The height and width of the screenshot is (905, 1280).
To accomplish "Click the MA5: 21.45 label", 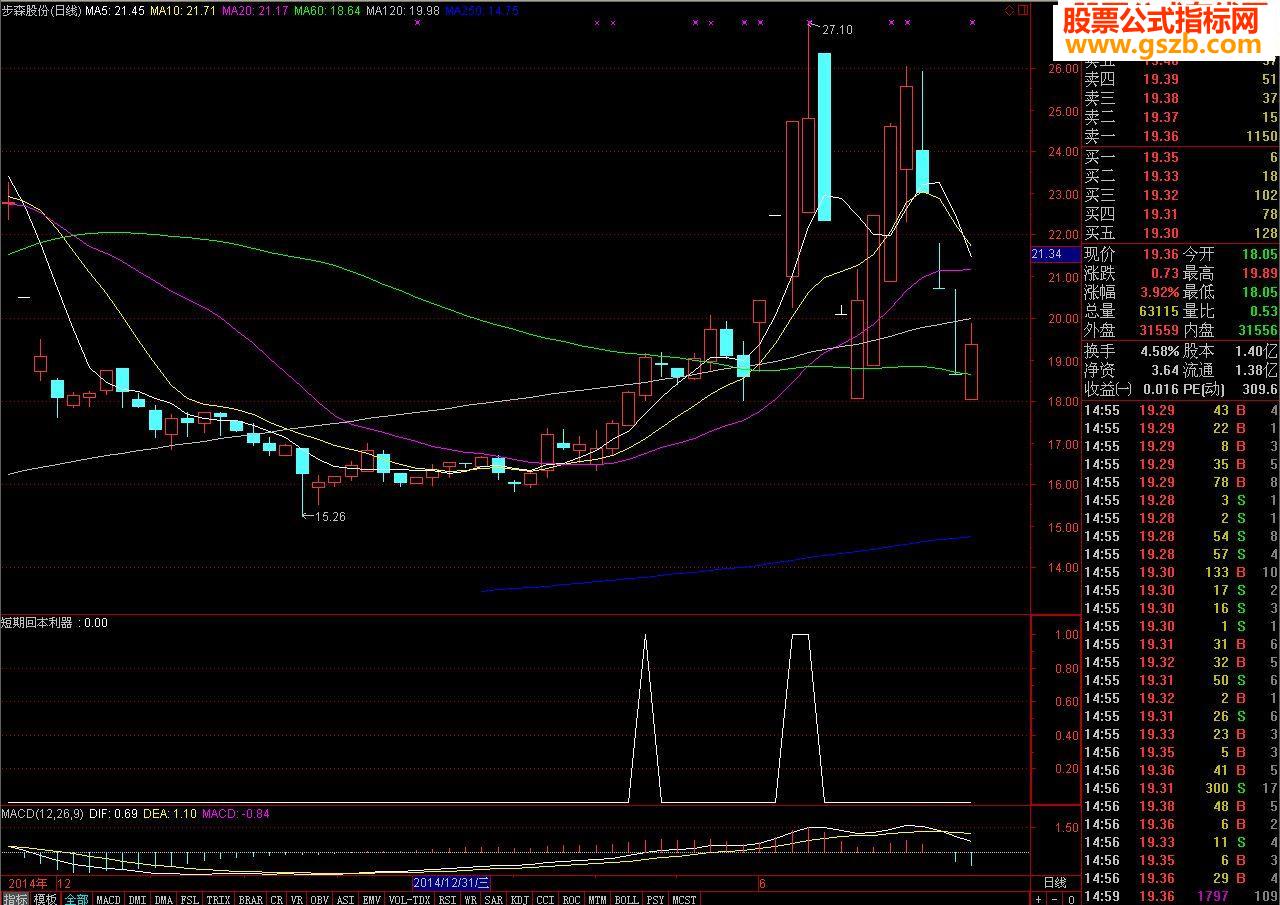I will (116, 11).
